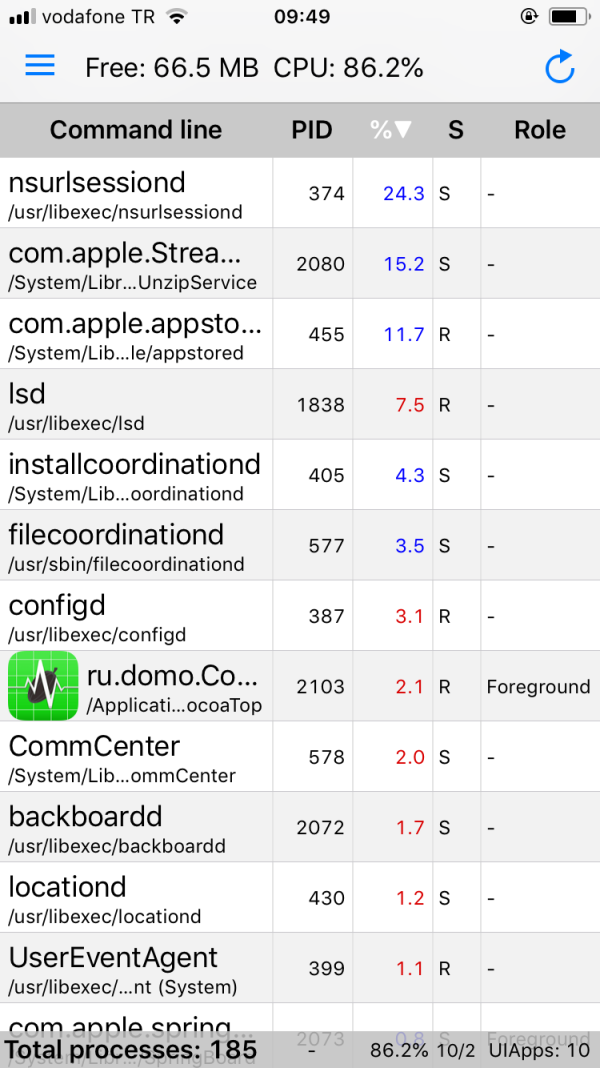
Task: Sort by the PID column header
Action: pos(312,130)
